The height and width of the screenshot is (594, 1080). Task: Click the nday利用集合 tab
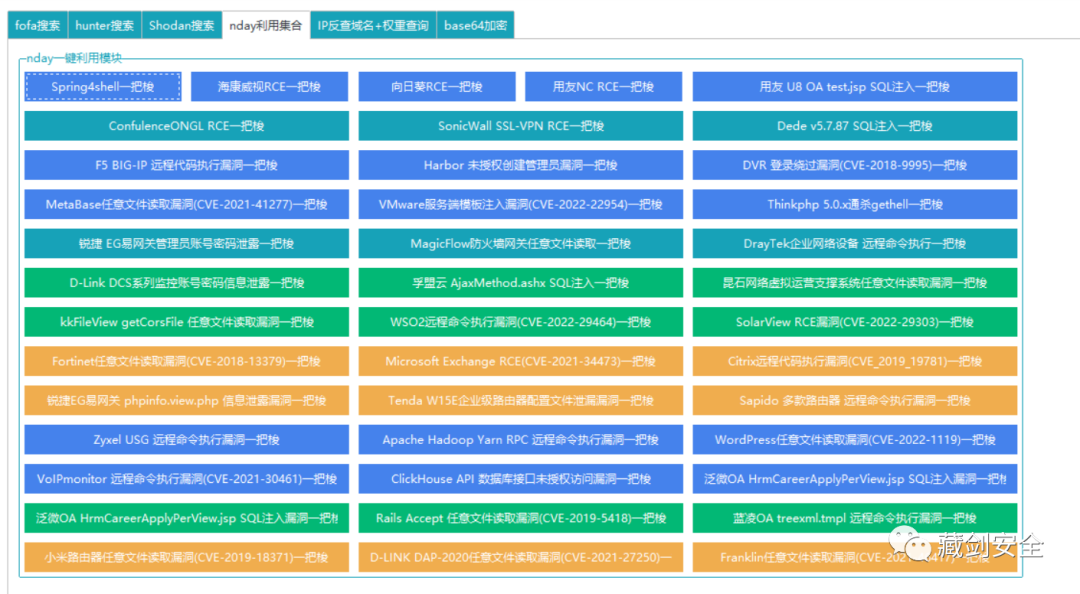click(266, 25)
